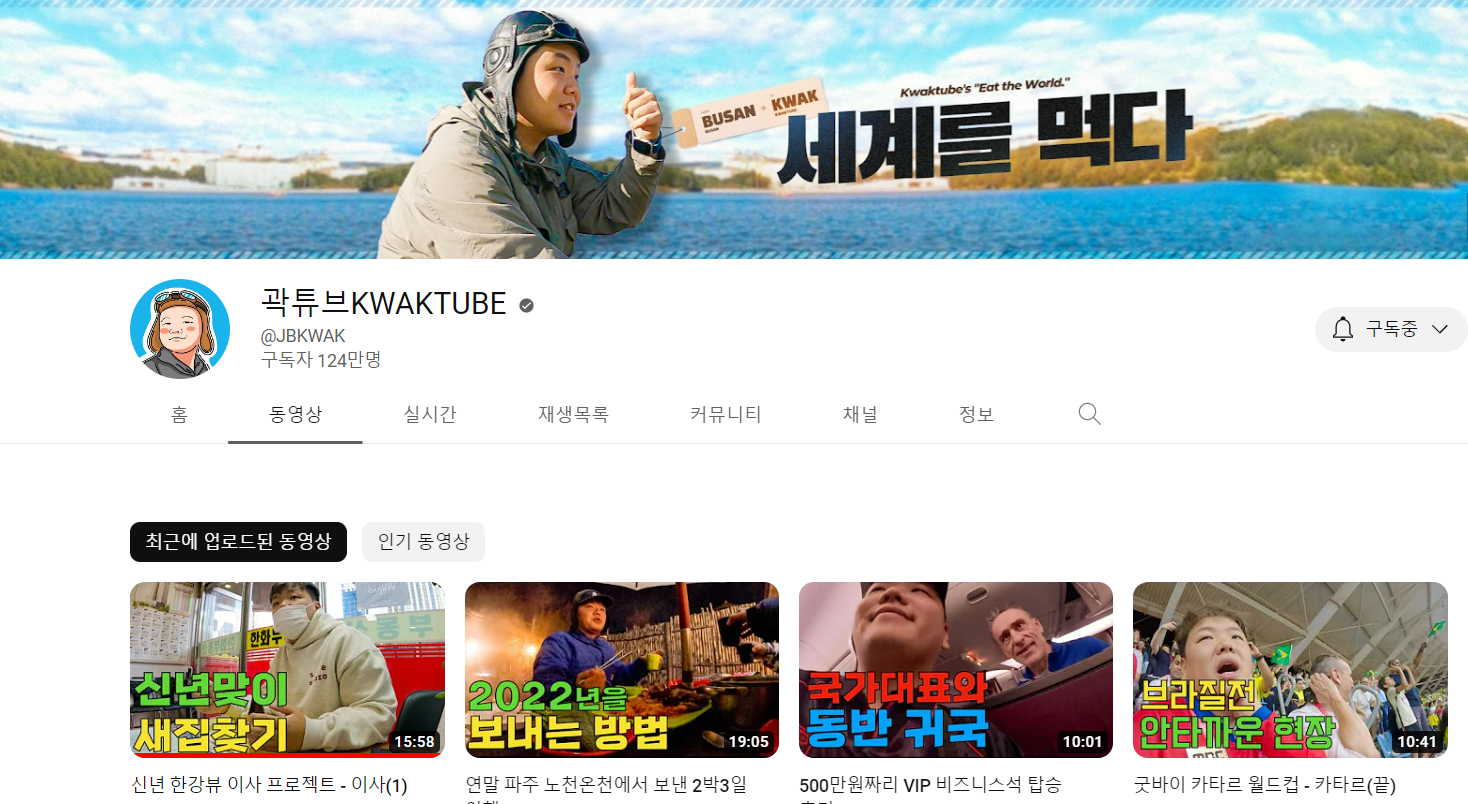Open the 국가대표와 동반 귀국 thumbnail
The image size is (1468, 804).
pyautogui.click(x=956, y=670)
